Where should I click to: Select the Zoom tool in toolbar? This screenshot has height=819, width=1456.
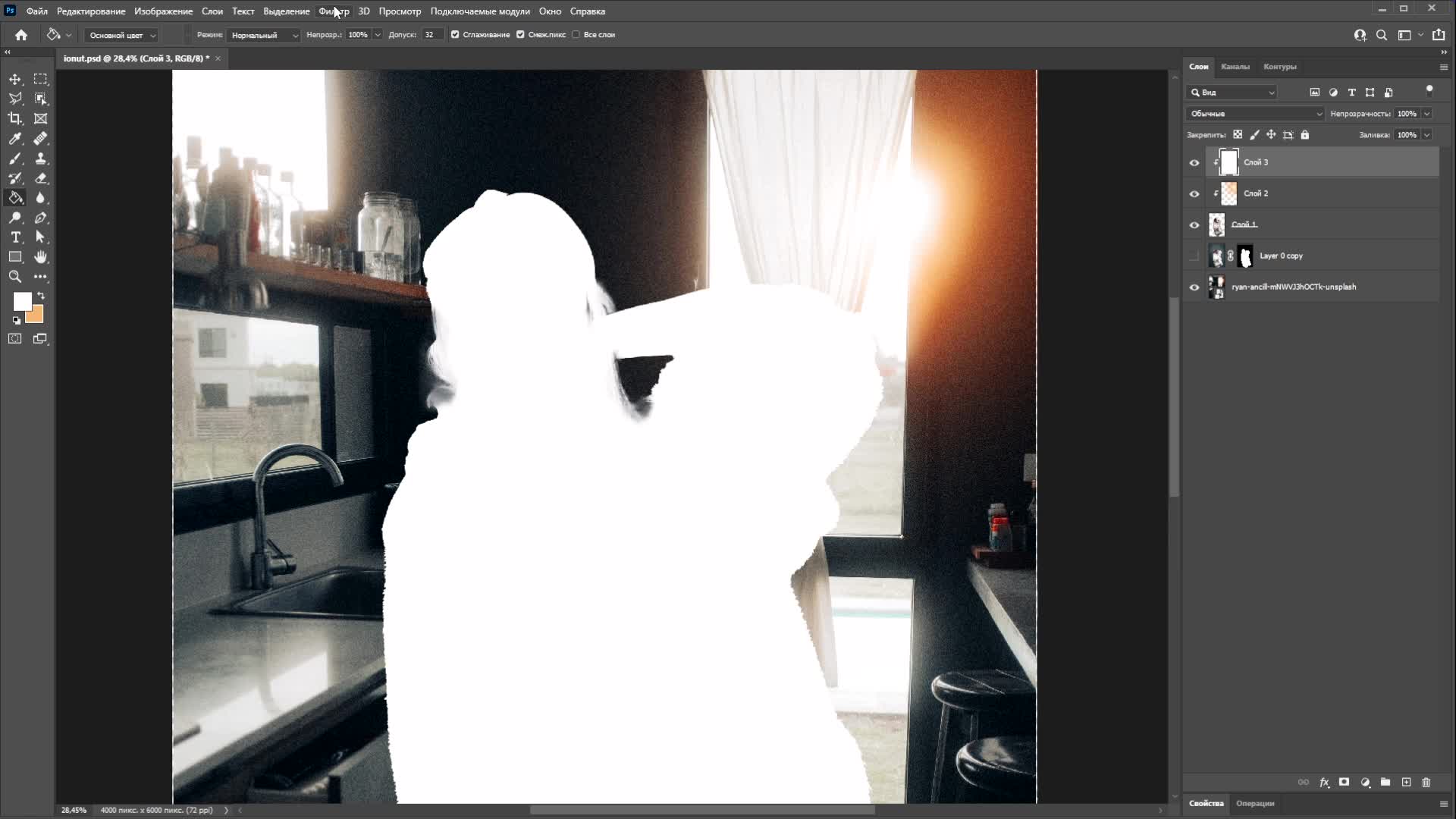[x=15, y=277]
